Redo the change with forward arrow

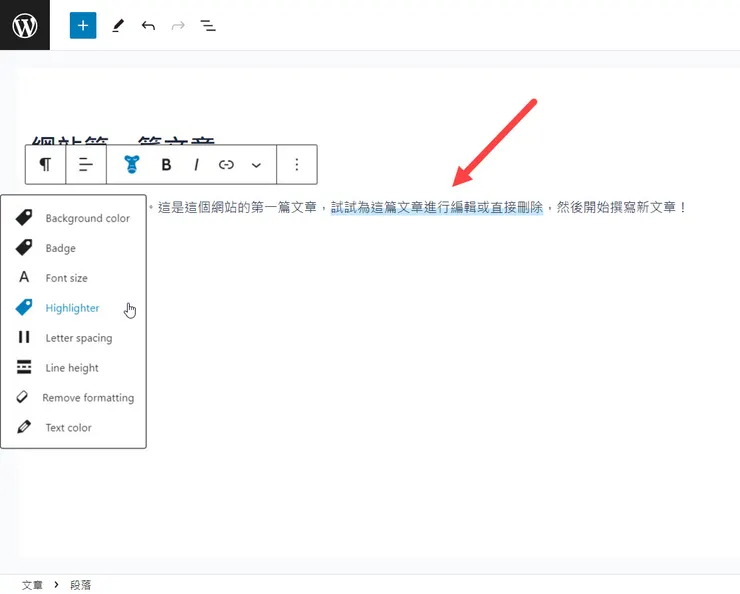(178, 25)
